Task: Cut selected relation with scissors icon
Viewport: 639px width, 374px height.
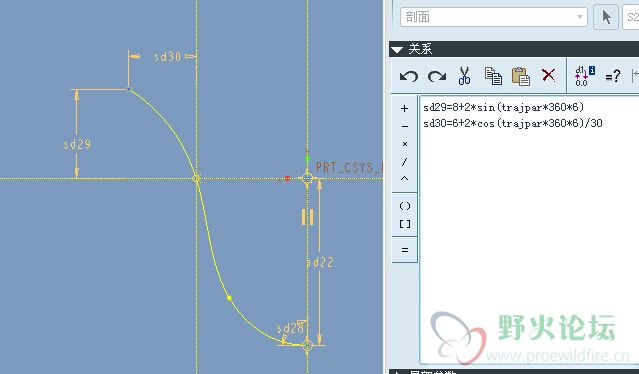Action: [464, 76]
